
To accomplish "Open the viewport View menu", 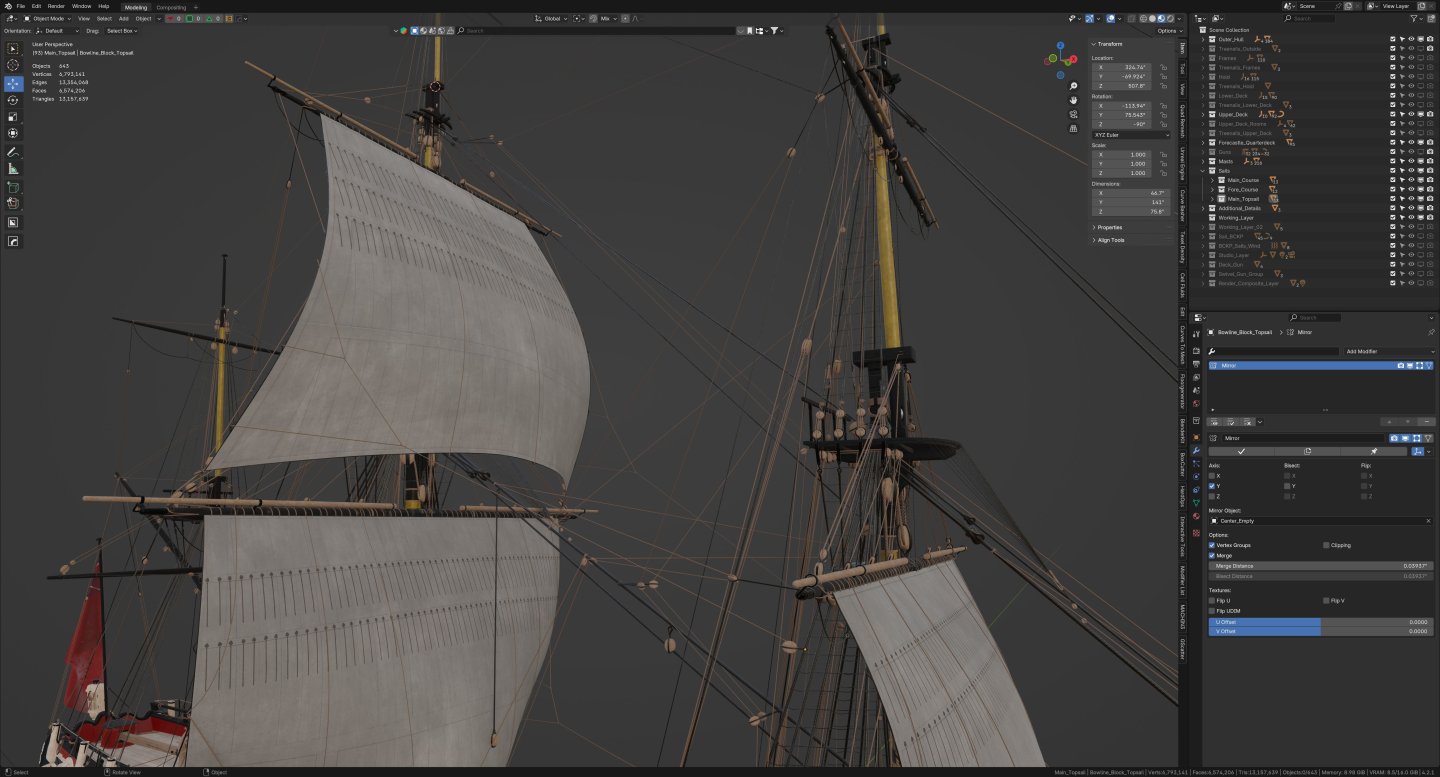I will [84, 18].
